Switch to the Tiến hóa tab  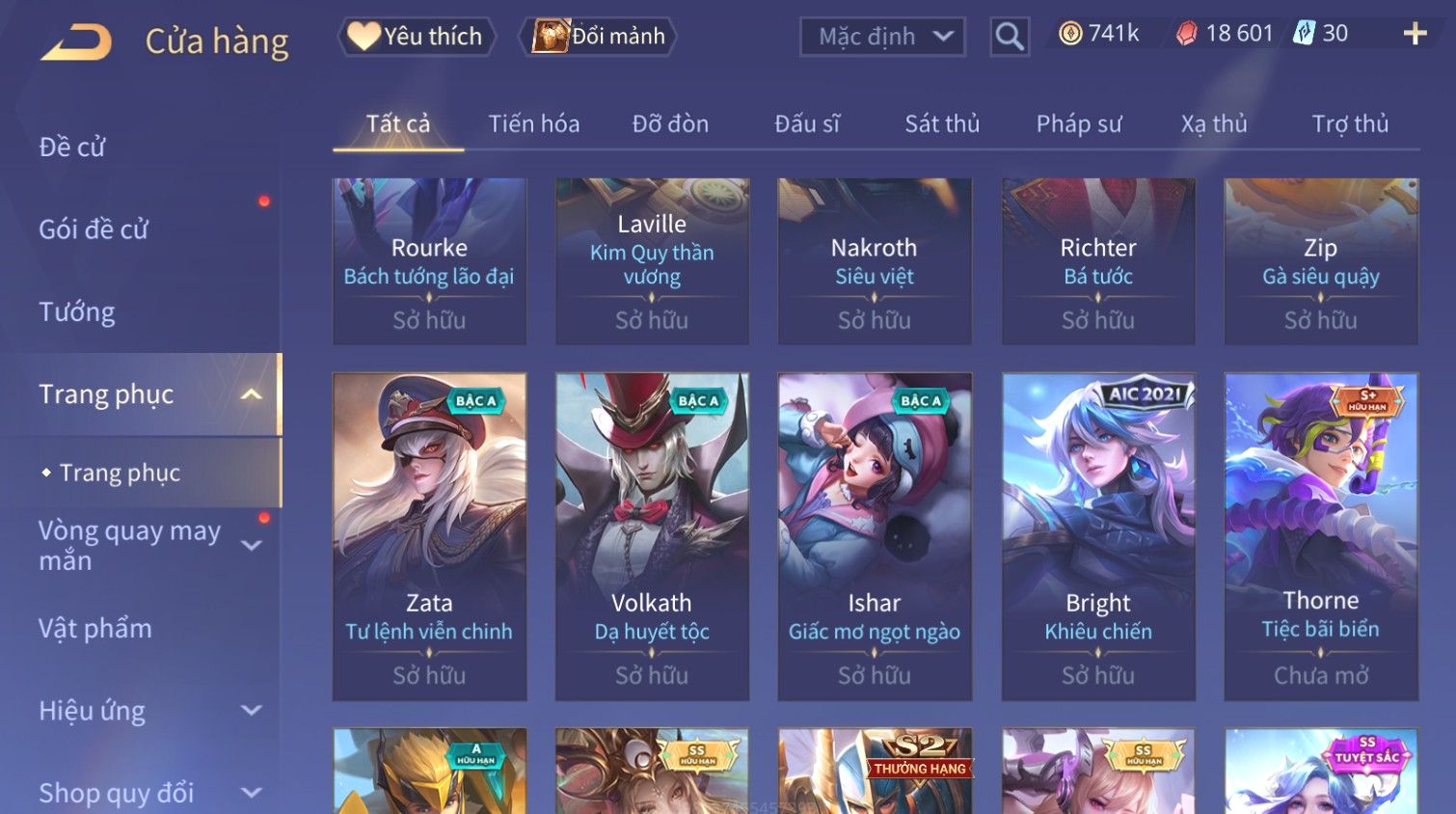tap(533, 124)
